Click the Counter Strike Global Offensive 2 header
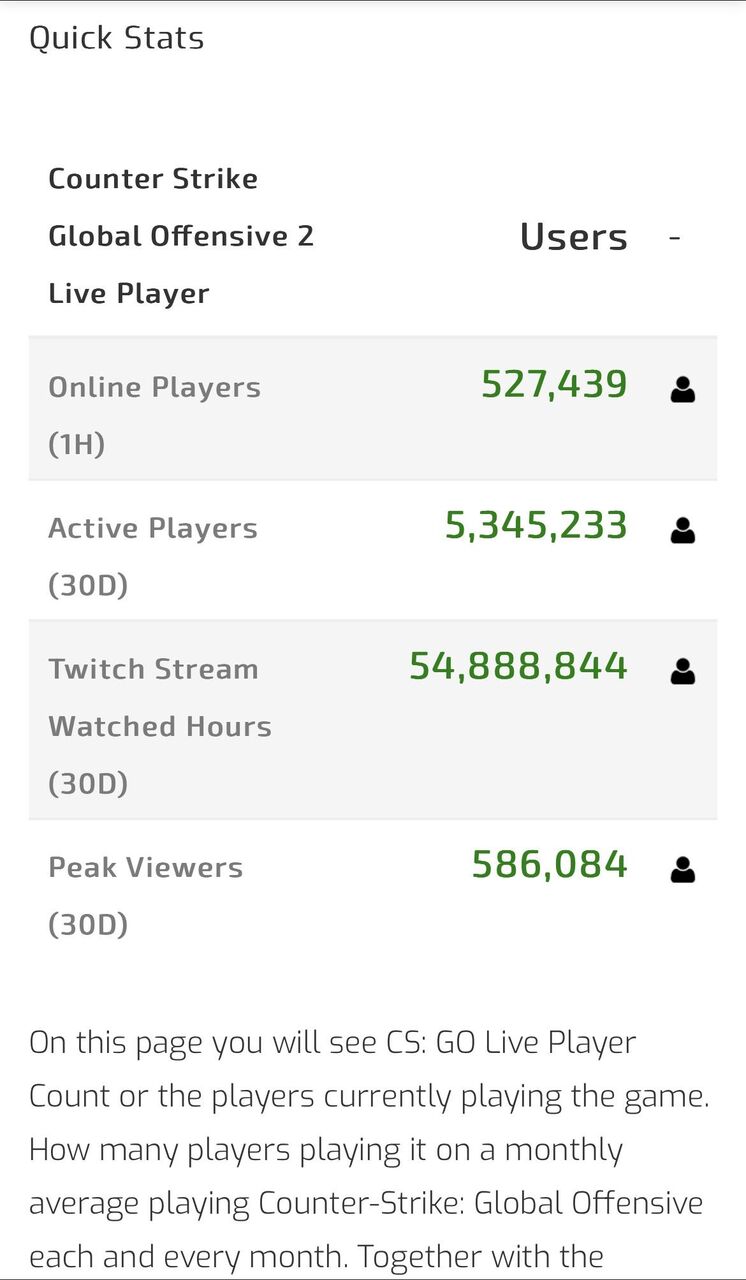 click(x=181, y=236)
